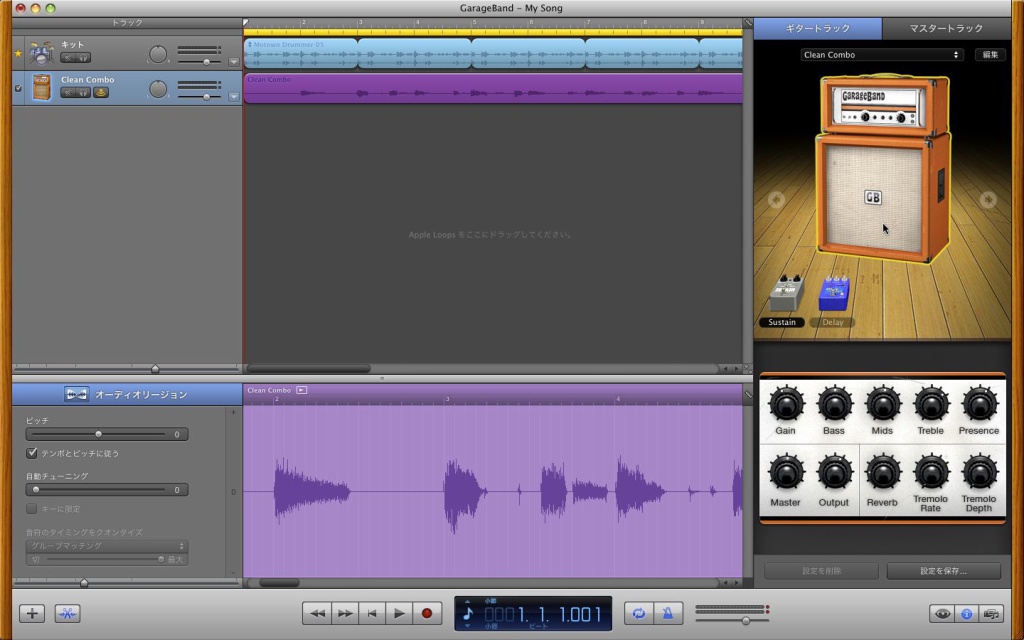Click the トラック column header
The width and height of the screenshot is (1024, 640).
[x=127, y=23]
